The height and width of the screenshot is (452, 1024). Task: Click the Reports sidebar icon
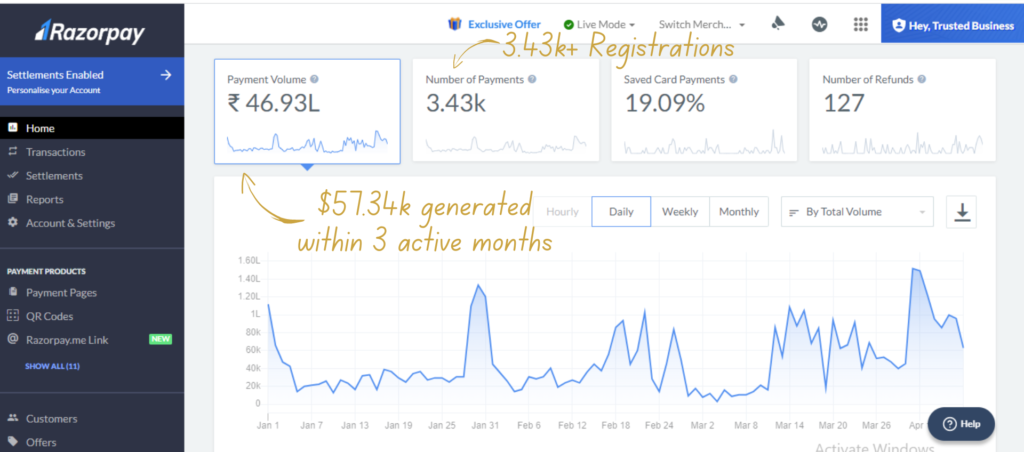coord(12,199)
